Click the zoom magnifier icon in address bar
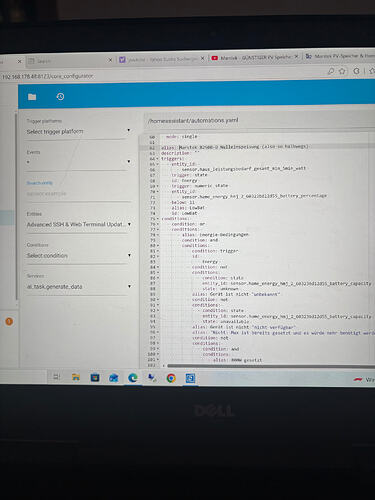The height and width of the screenshot is (500, 375). click(331, 71)
